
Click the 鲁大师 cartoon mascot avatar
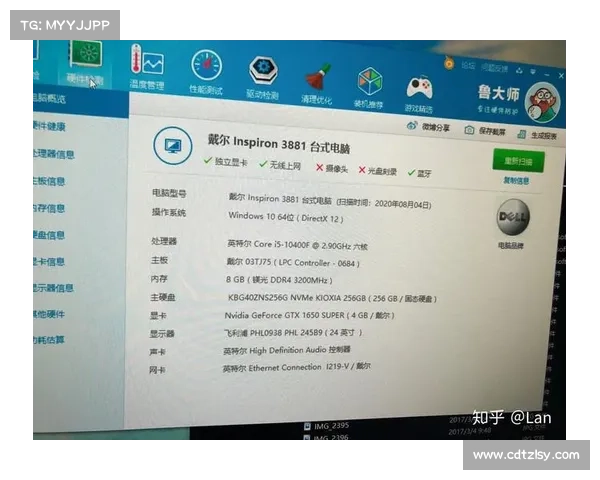[543, 102]
